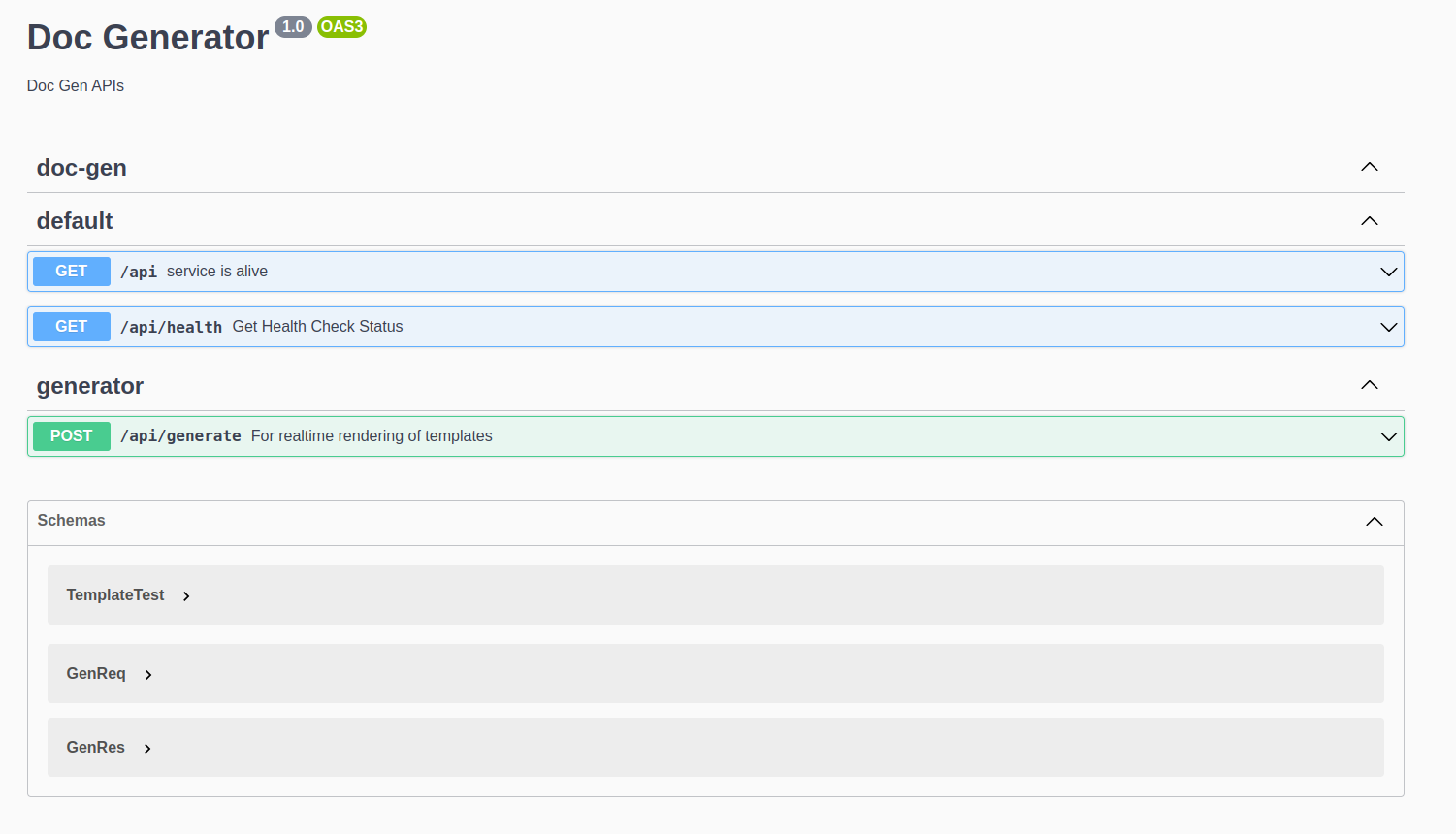This screenshot has height=834, width=1456.
Task: Click the TemplateTest schema name
Action: pos(115,595)
